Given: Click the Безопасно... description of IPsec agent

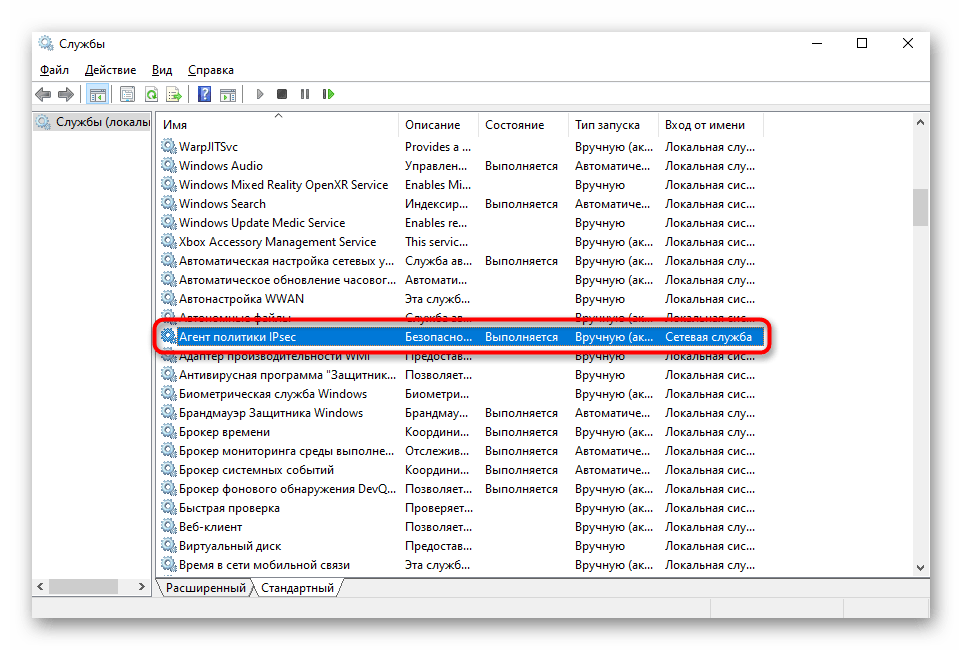Looking at the screenshot, I should pos(439,337).
